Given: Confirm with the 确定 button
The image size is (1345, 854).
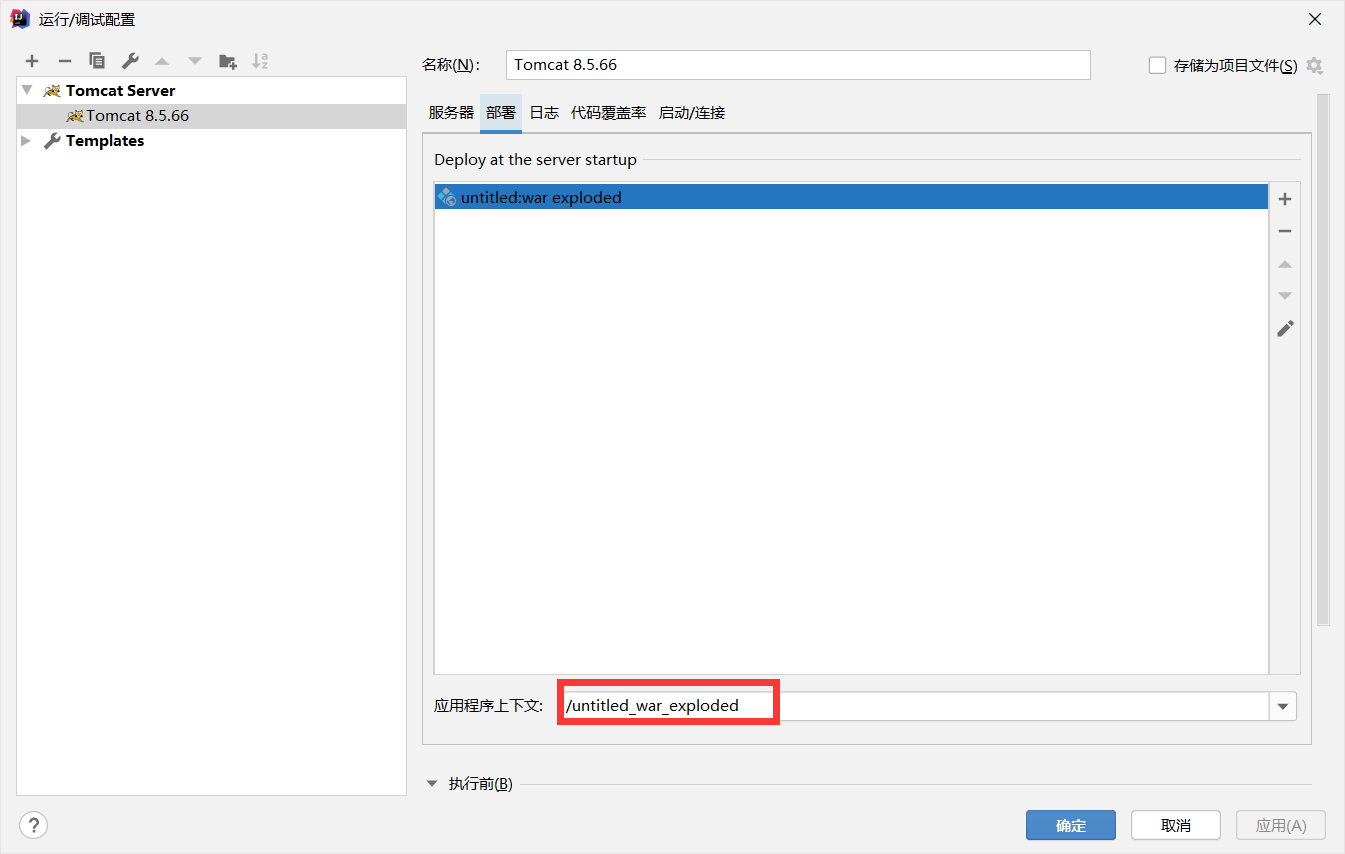Looking at the screenshot, I should point(1071,825).
